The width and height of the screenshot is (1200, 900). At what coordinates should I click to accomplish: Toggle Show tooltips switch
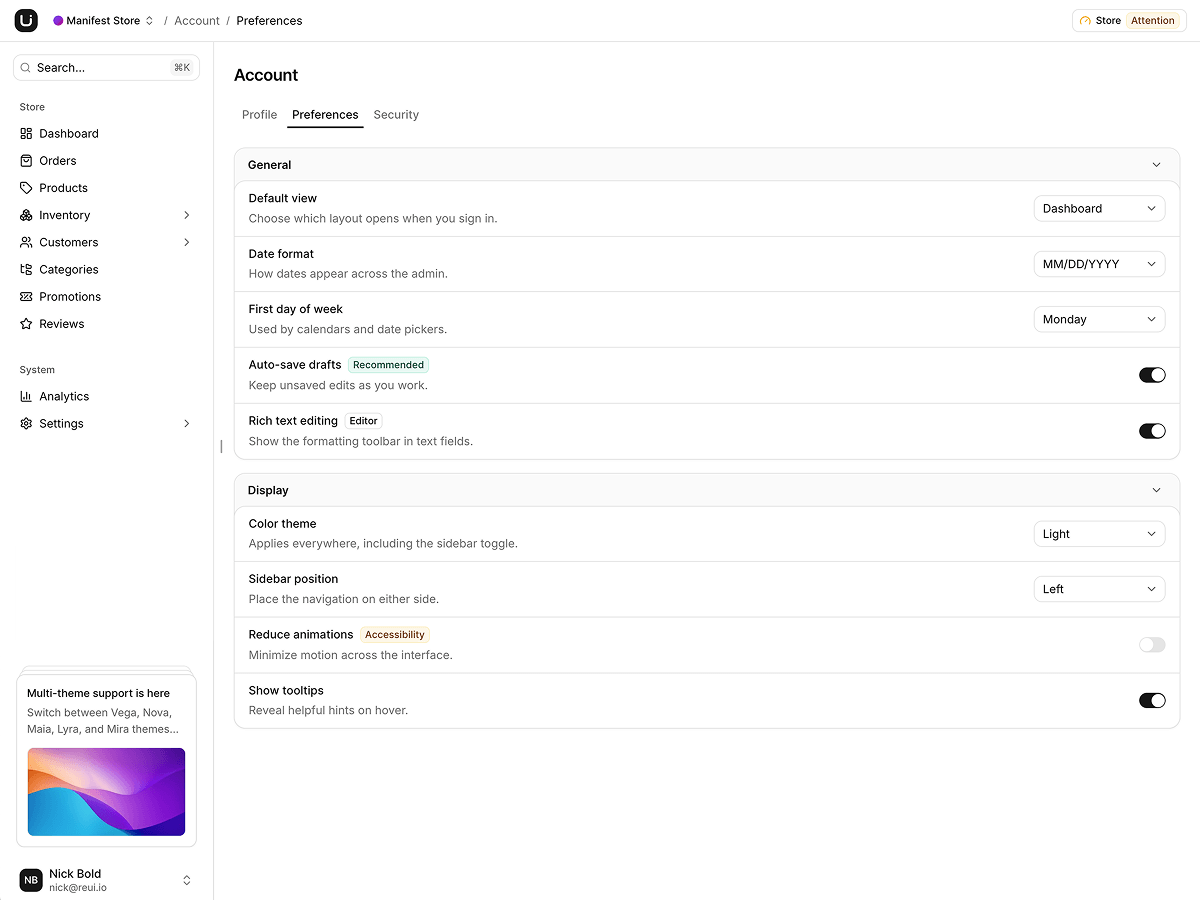pyautogui.click(x=1152, y=700)
